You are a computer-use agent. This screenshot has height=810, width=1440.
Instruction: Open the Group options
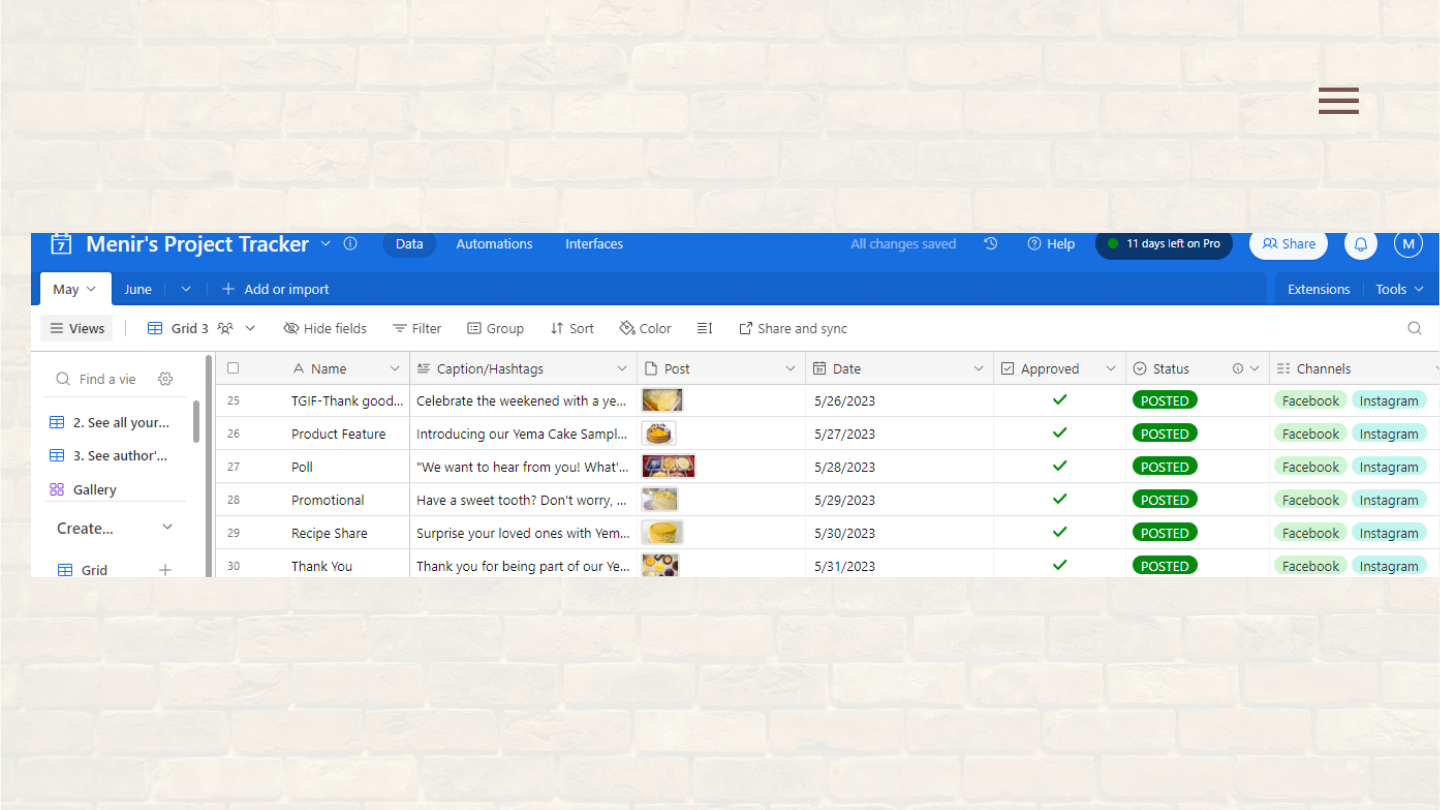click(x=496, y=328)
